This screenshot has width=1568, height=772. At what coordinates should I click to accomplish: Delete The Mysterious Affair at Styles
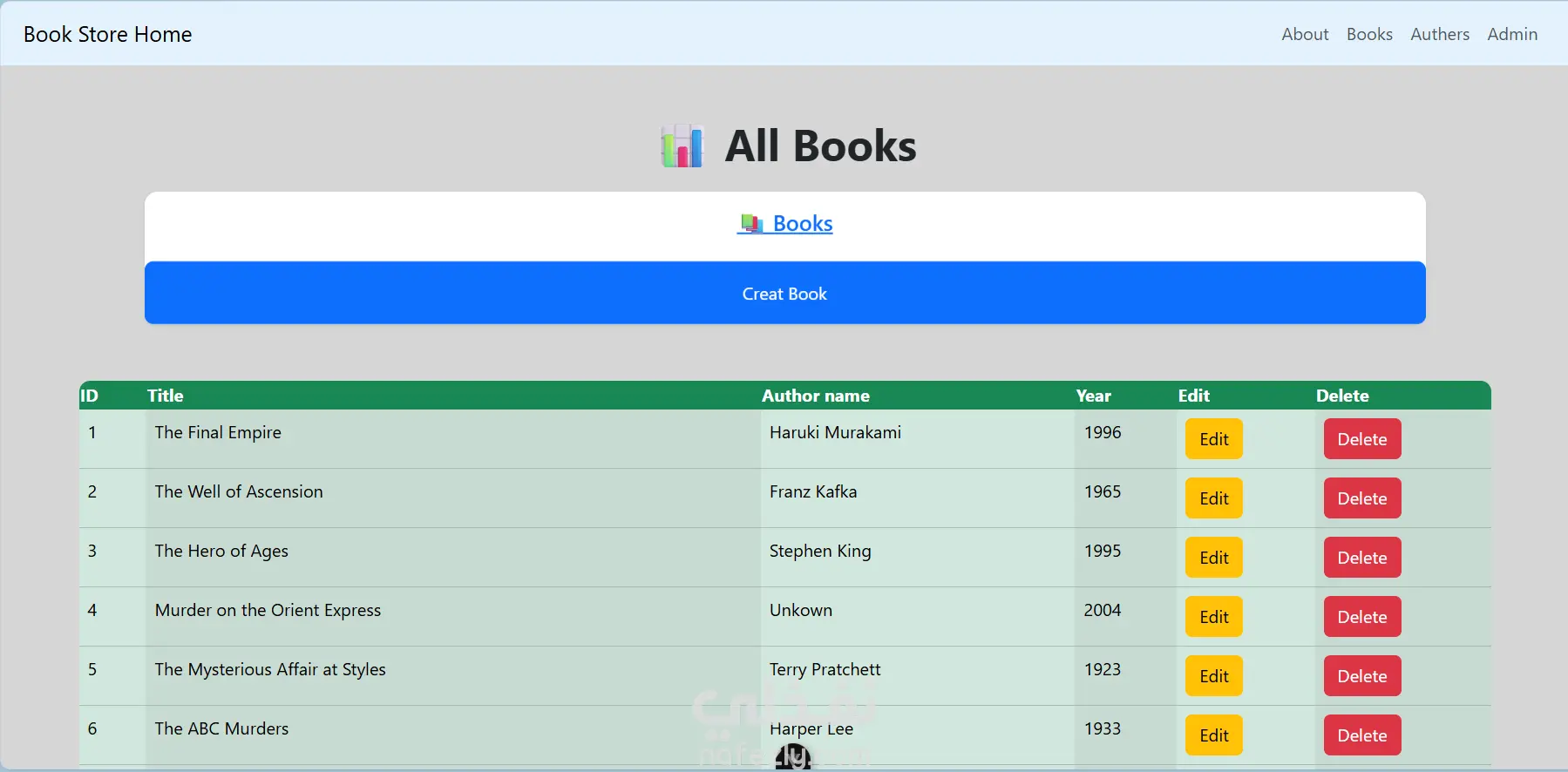[x=1362, y=676]
